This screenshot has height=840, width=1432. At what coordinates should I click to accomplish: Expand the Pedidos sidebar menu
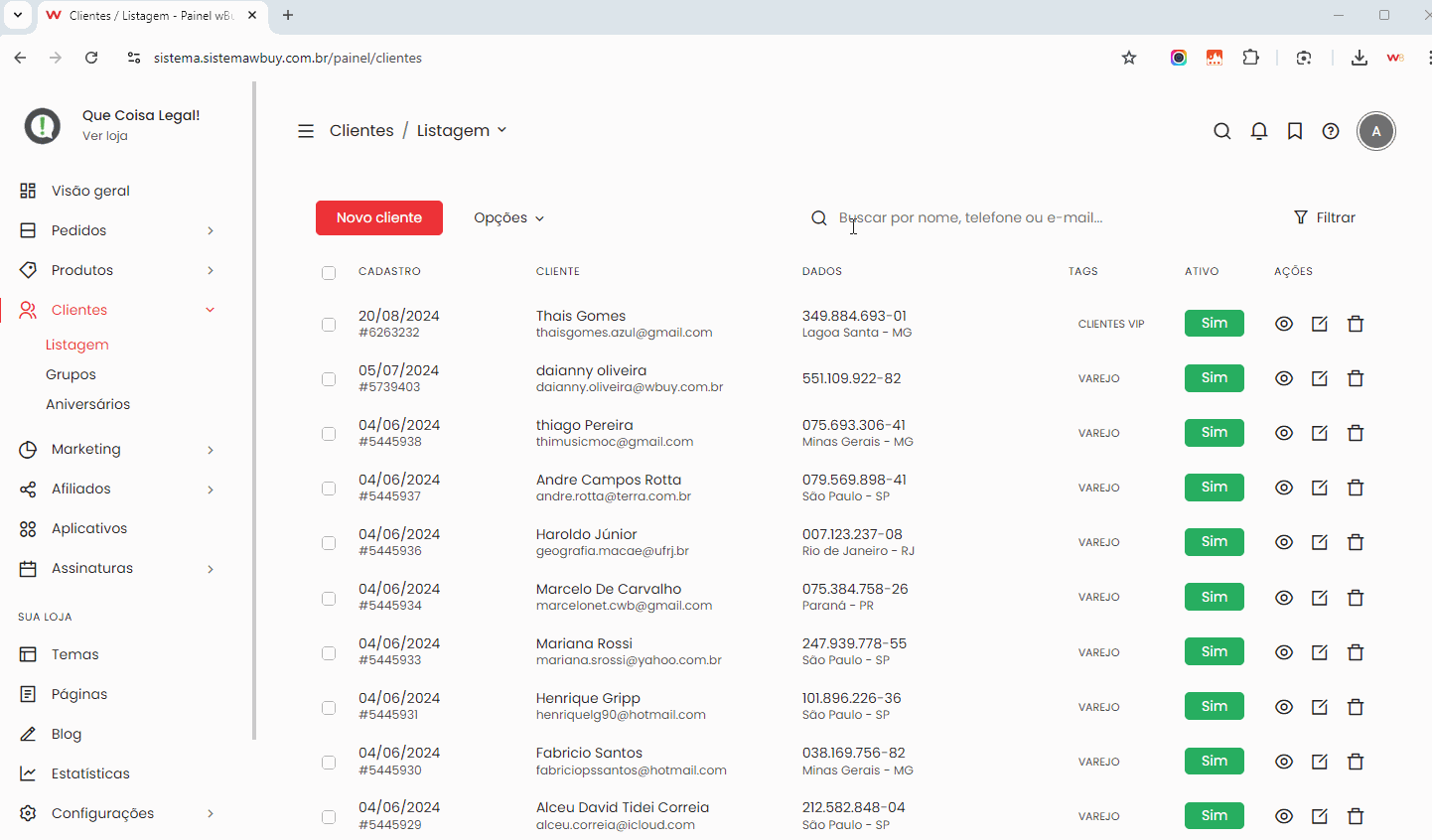(x=117, y=230)
